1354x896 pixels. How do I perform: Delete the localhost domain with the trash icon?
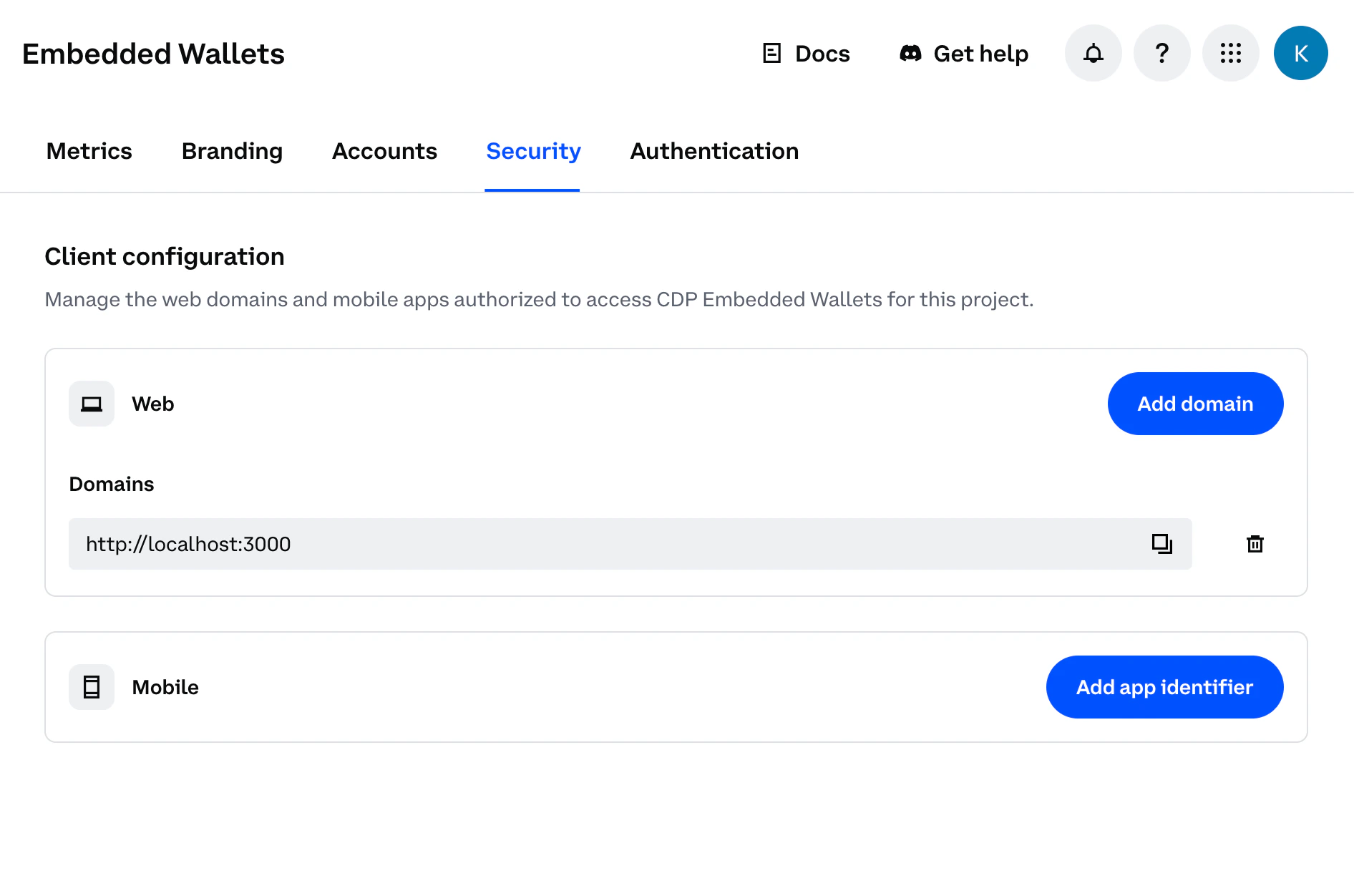(1255, 544)
